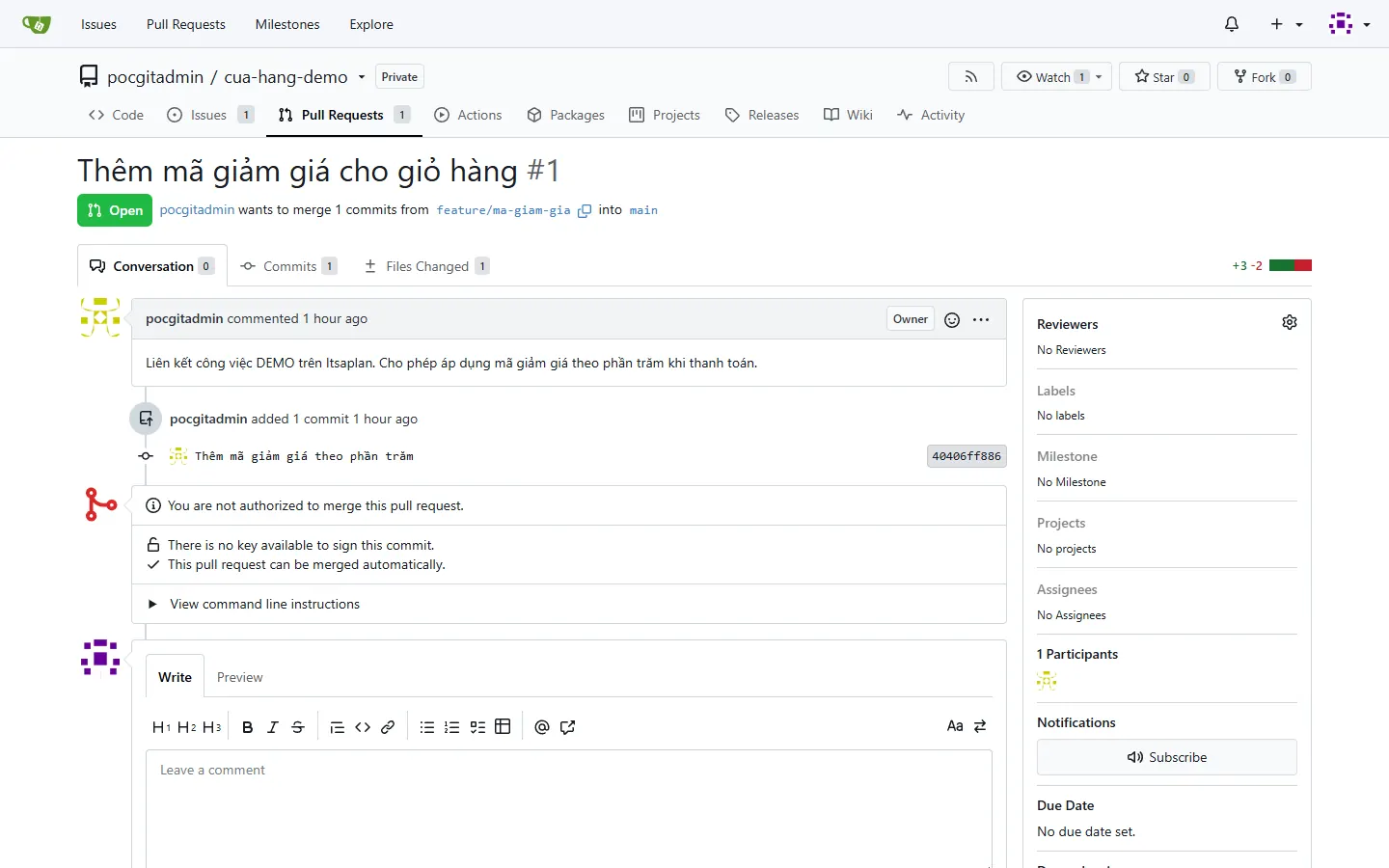Image resolution: width=1389 pixels, height=868 pixels.
Task: Apply bold formatting in editor
Action: point(248,727)
